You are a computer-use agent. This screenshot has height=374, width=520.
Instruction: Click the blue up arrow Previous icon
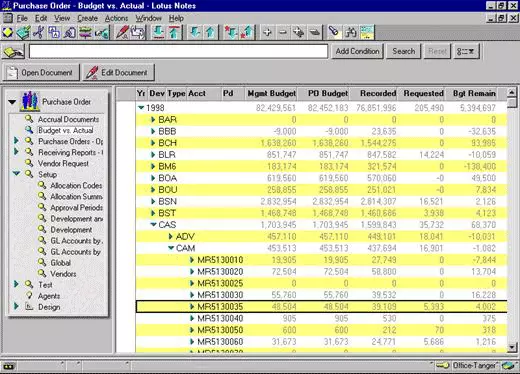tap(210, 33)
